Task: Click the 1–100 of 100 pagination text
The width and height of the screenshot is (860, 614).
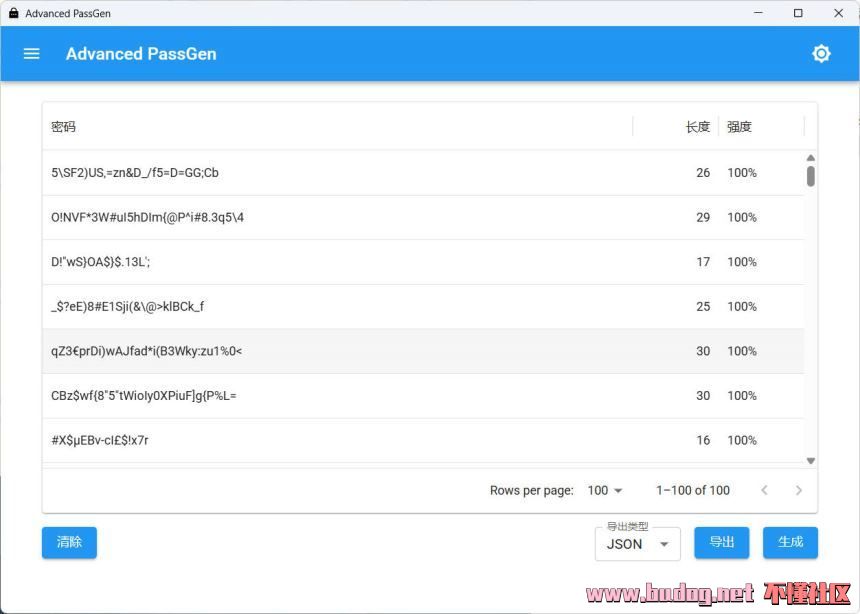Action: coord(693,490)
